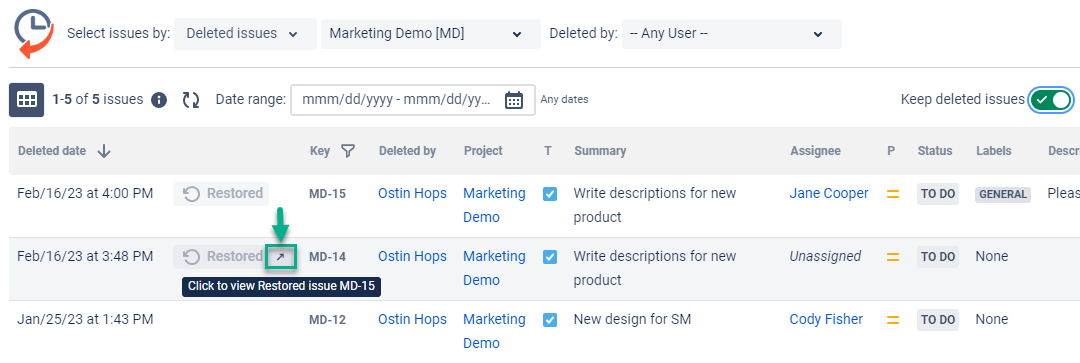
Task: Click the task type checkbox for MD-12
Action: click(x=550, y=320)
